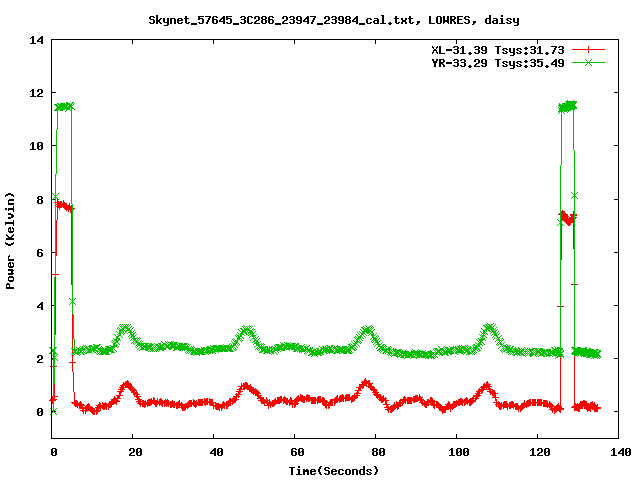Click the green curve peak near 108 seconds

489,328
